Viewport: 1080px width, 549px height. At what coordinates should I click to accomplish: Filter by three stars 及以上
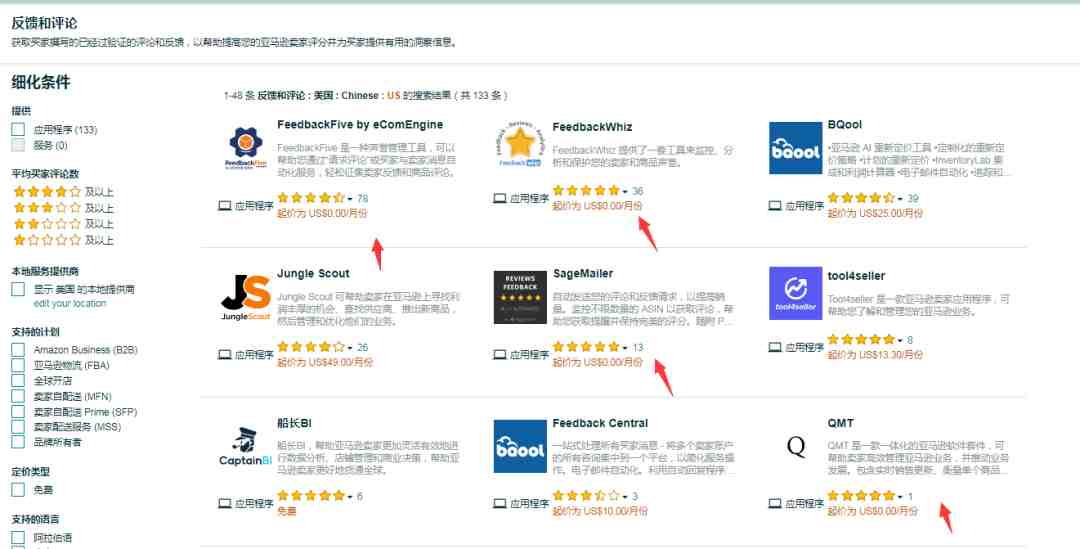[63, 207]
